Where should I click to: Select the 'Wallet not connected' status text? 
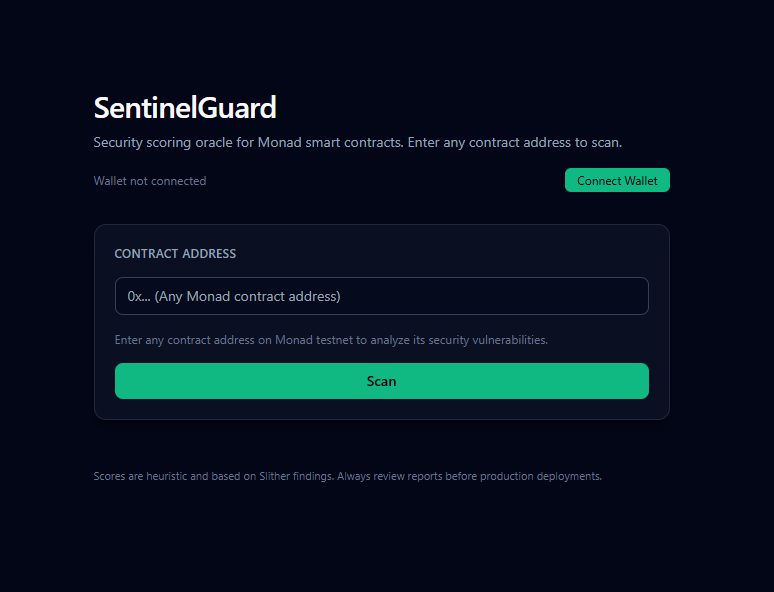[150, 181]
